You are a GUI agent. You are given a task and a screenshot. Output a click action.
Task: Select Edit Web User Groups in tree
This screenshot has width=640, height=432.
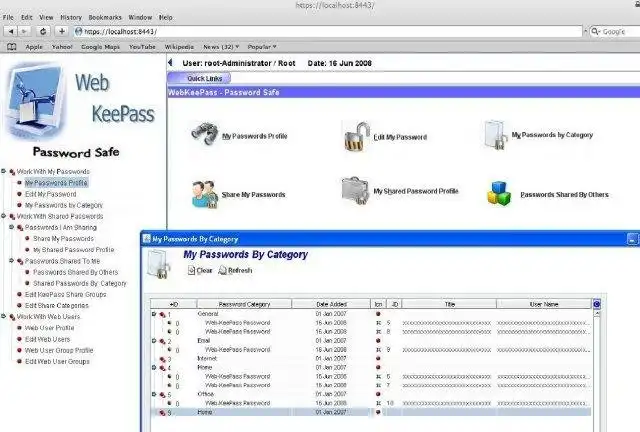57,361
